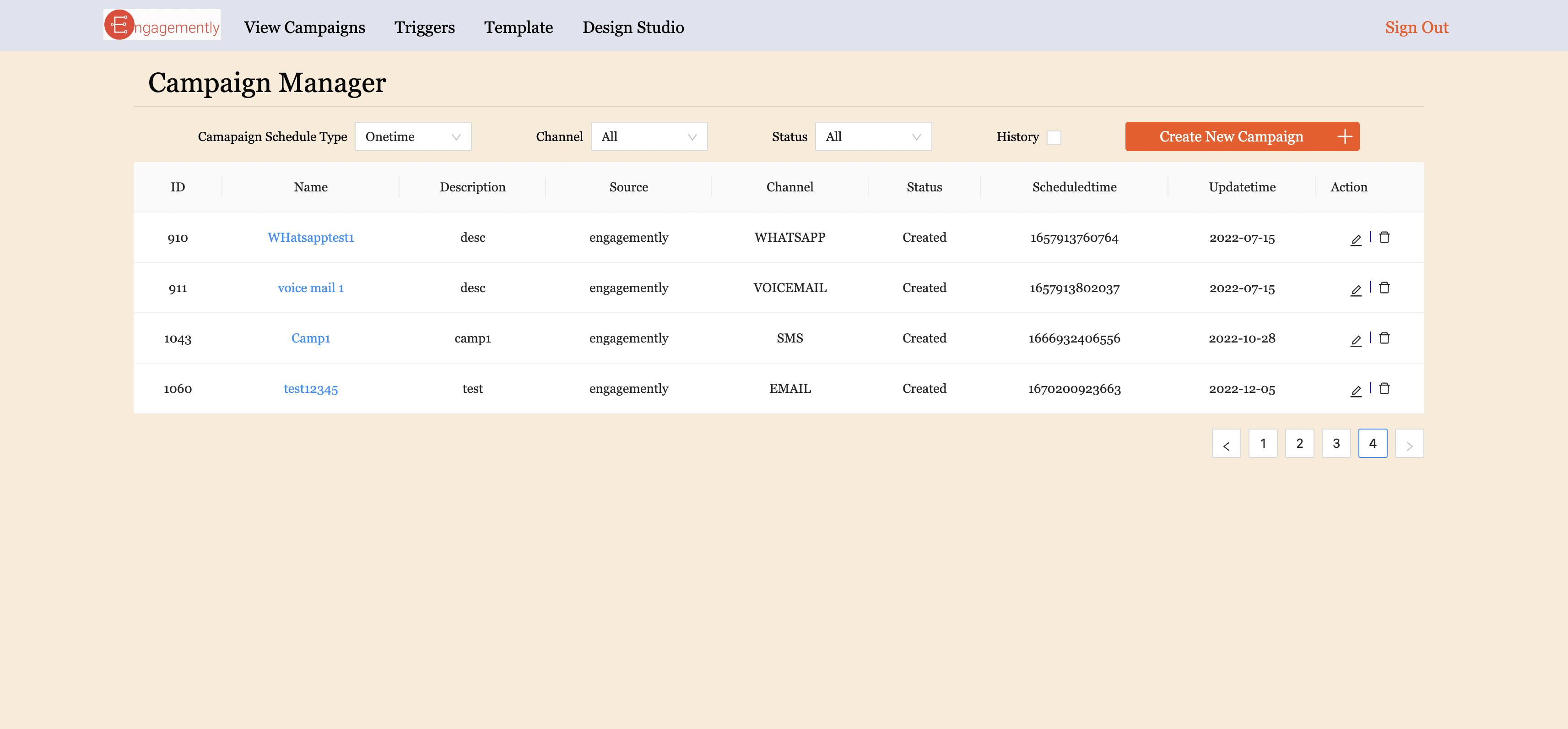Screen dimensions: 1568x729
Task: Edit the test12345 campaign
Action: 1356,391
